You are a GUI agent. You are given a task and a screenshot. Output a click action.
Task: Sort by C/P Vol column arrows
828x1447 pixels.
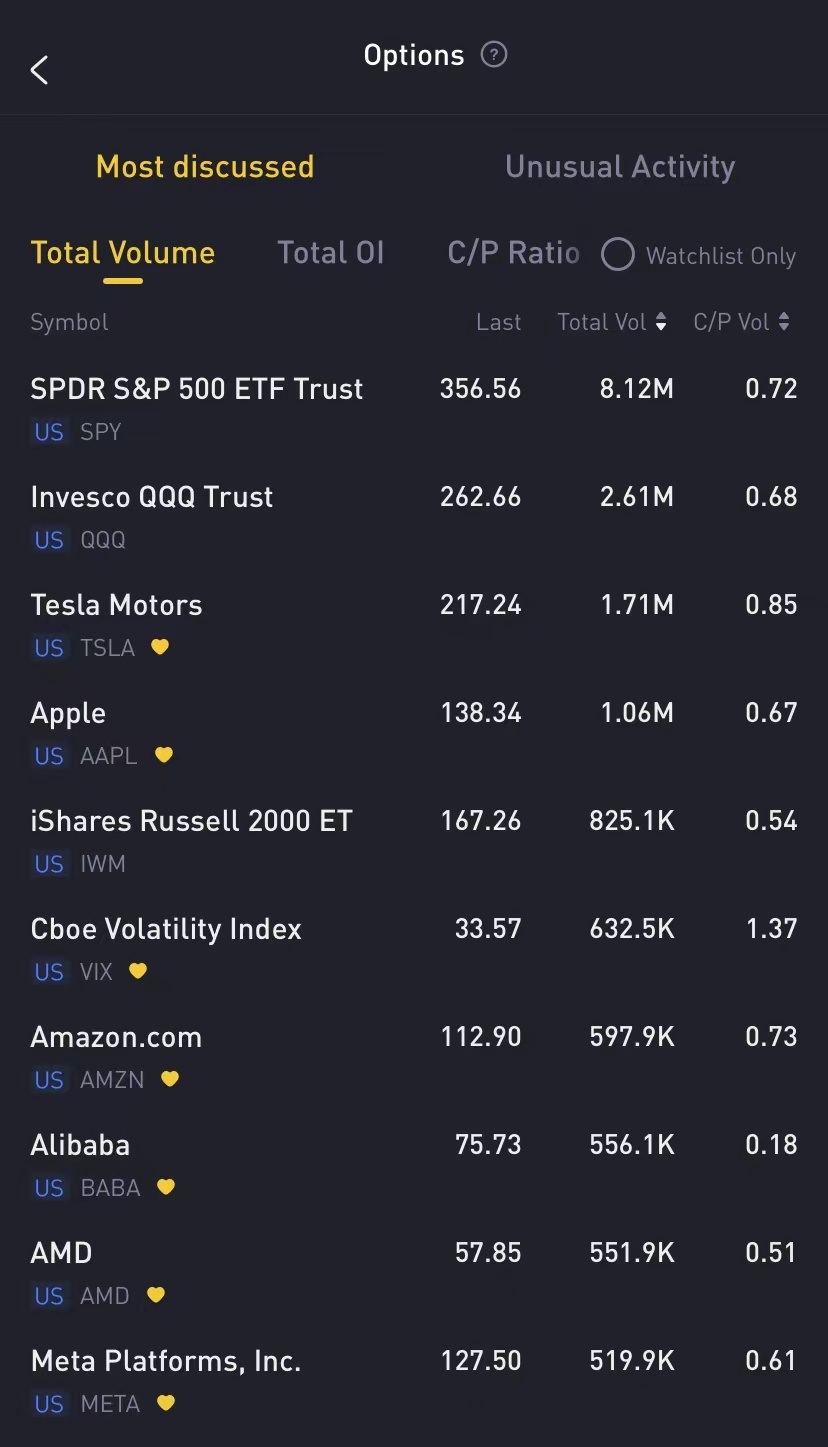click(x=784, y=322)
